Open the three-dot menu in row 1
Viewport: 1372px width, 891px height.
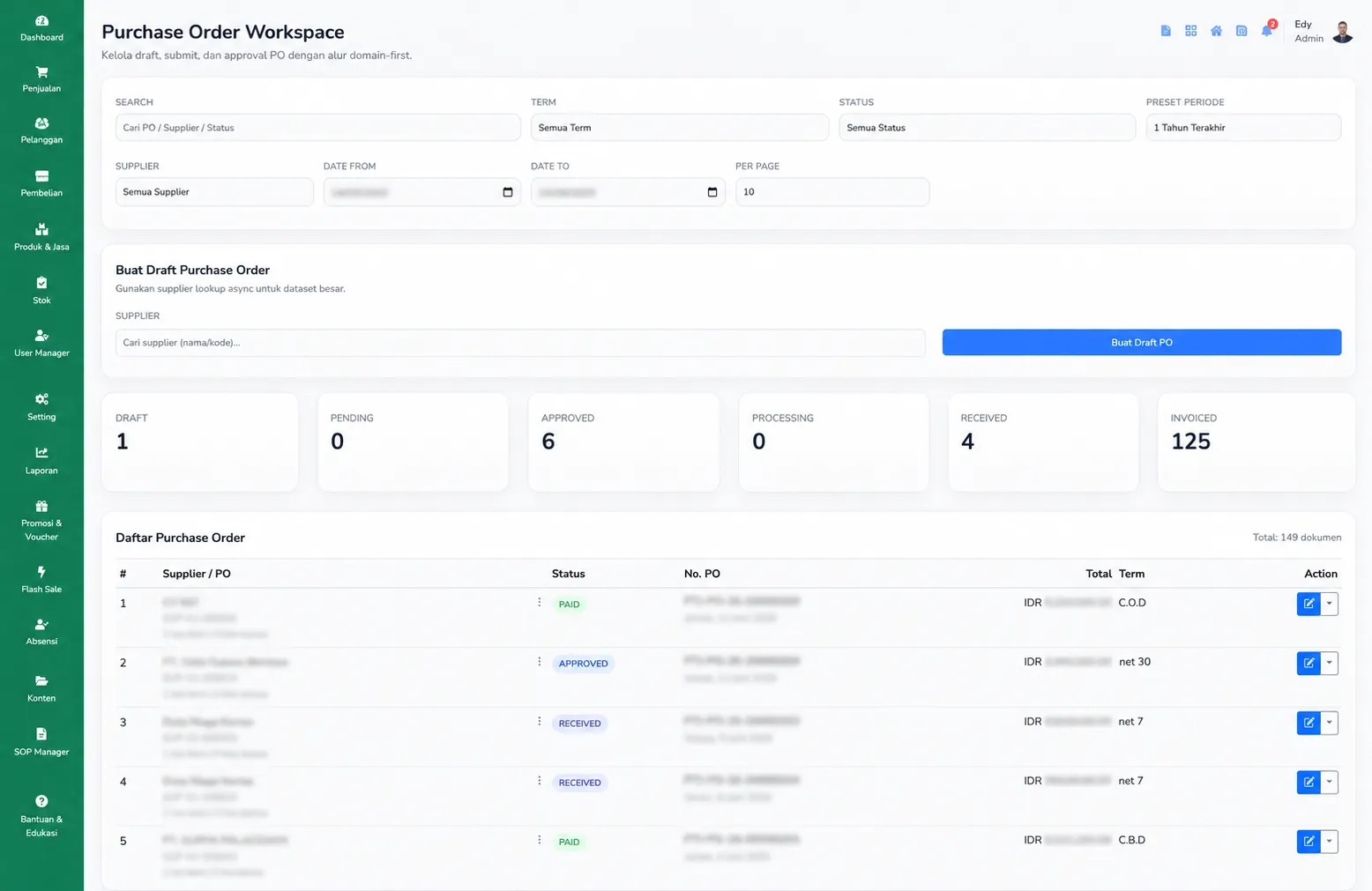point(540,603)
